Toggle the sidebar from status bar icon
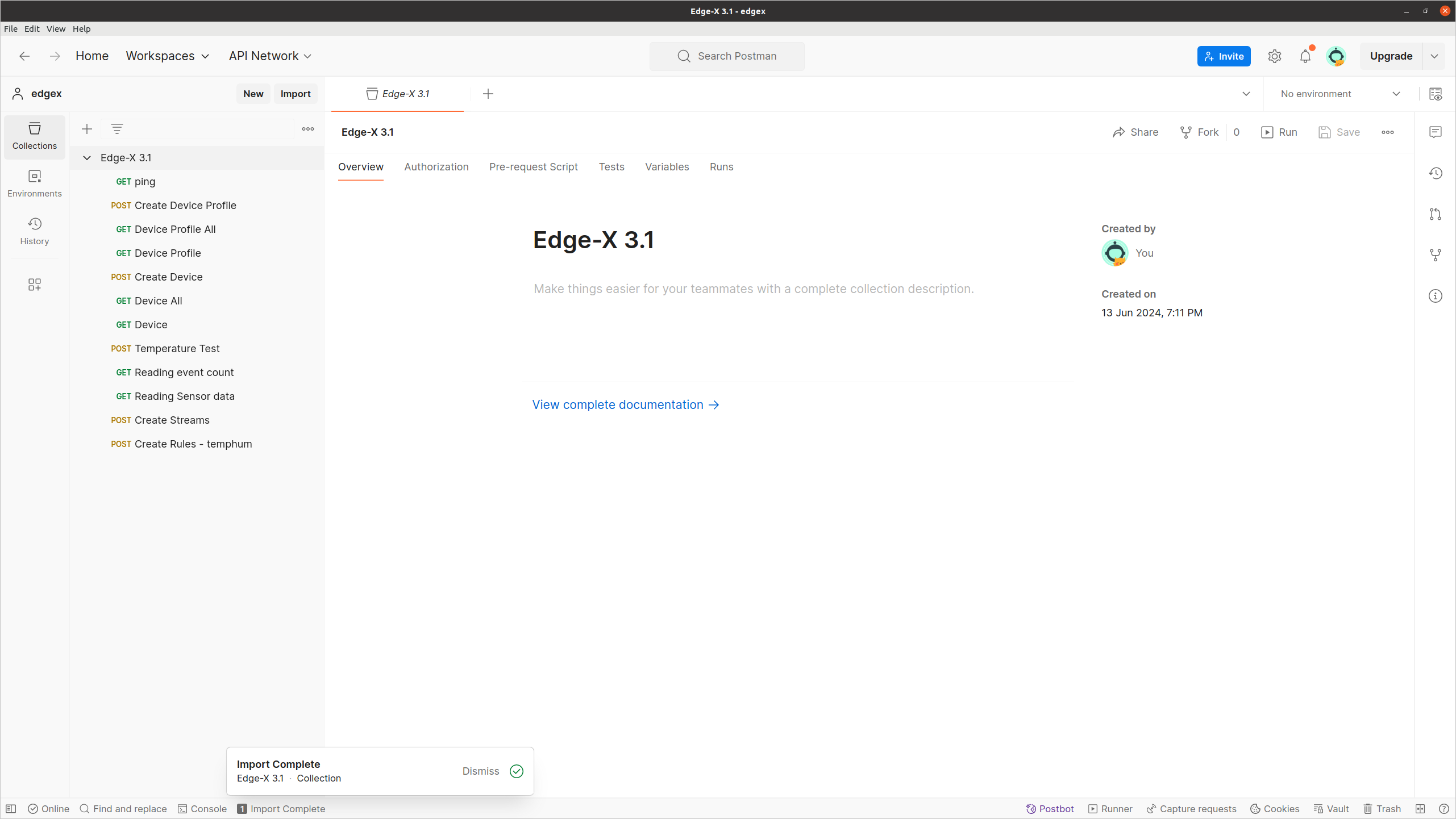 (11, 809)
